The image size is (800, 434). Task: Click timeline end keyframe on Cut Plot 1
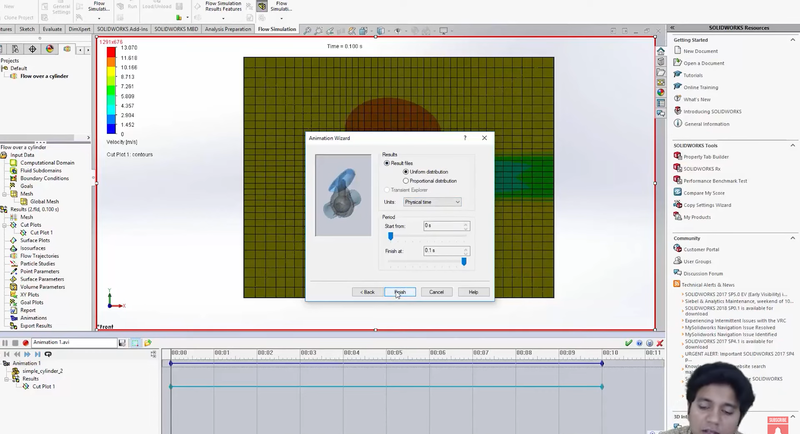(x=602, y=387)
